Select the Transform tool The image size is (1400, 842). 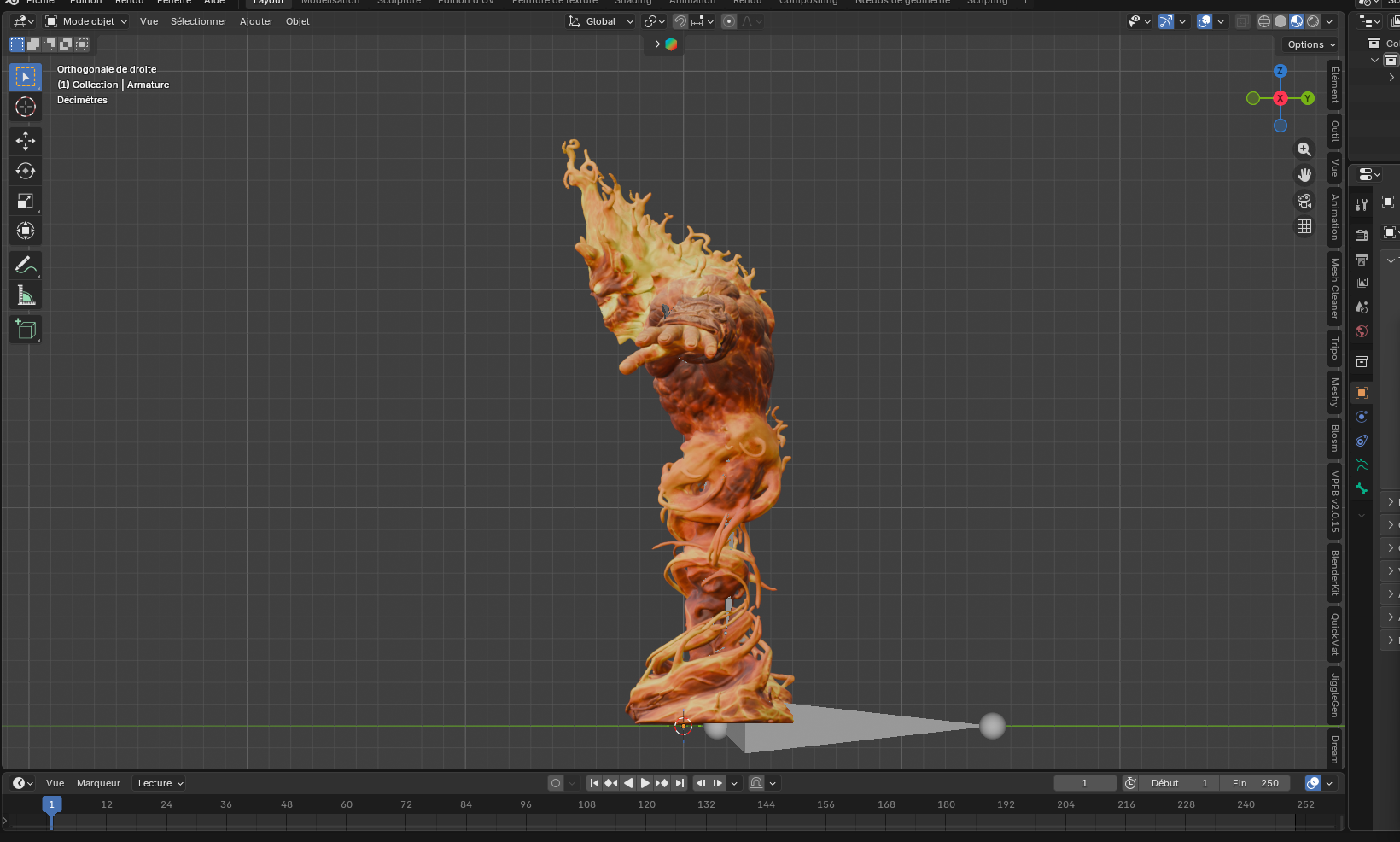click(26, 231)
